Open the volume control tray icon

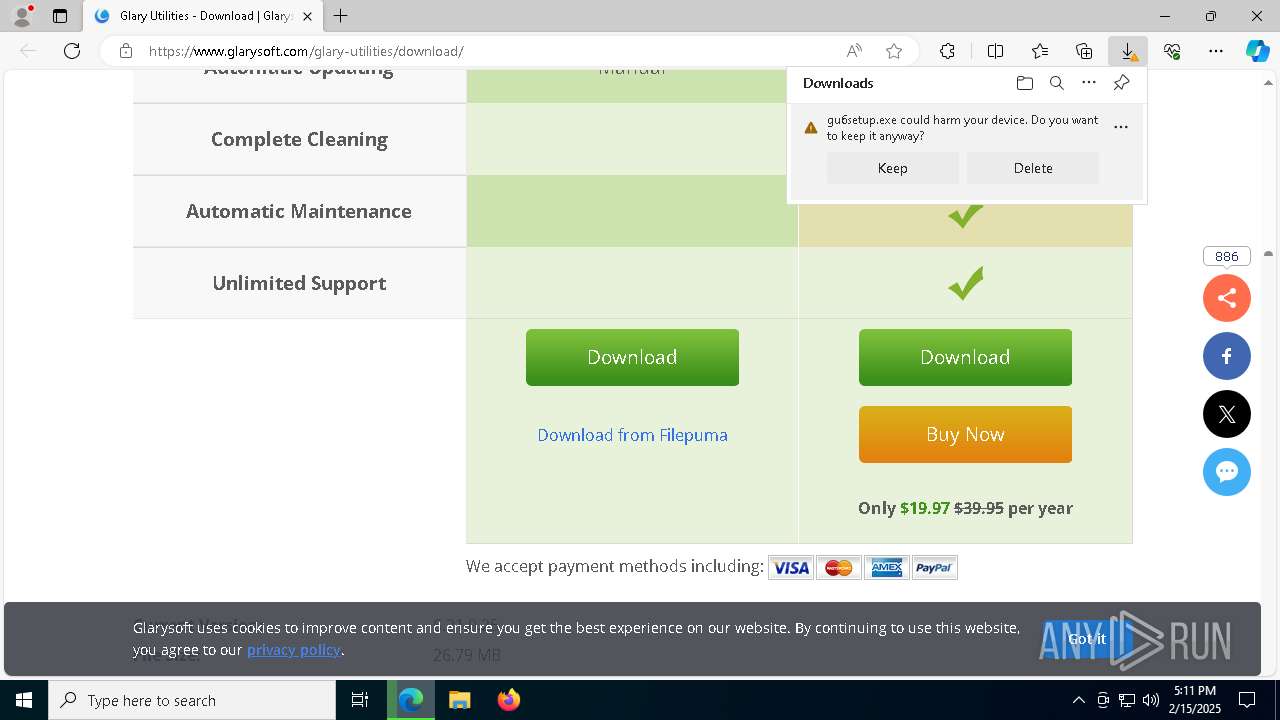click(1150, 700)
